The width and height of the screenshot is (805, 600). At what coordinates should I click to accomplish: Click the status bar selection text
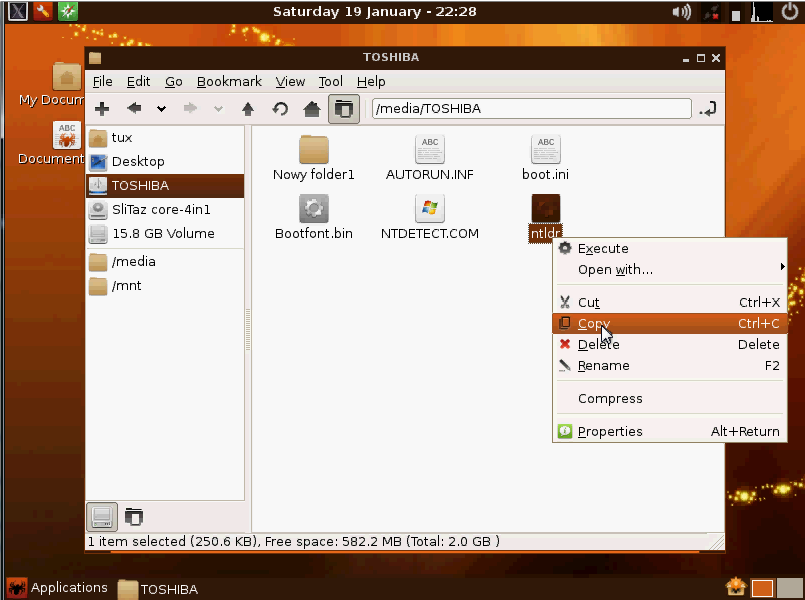[293, 541]
